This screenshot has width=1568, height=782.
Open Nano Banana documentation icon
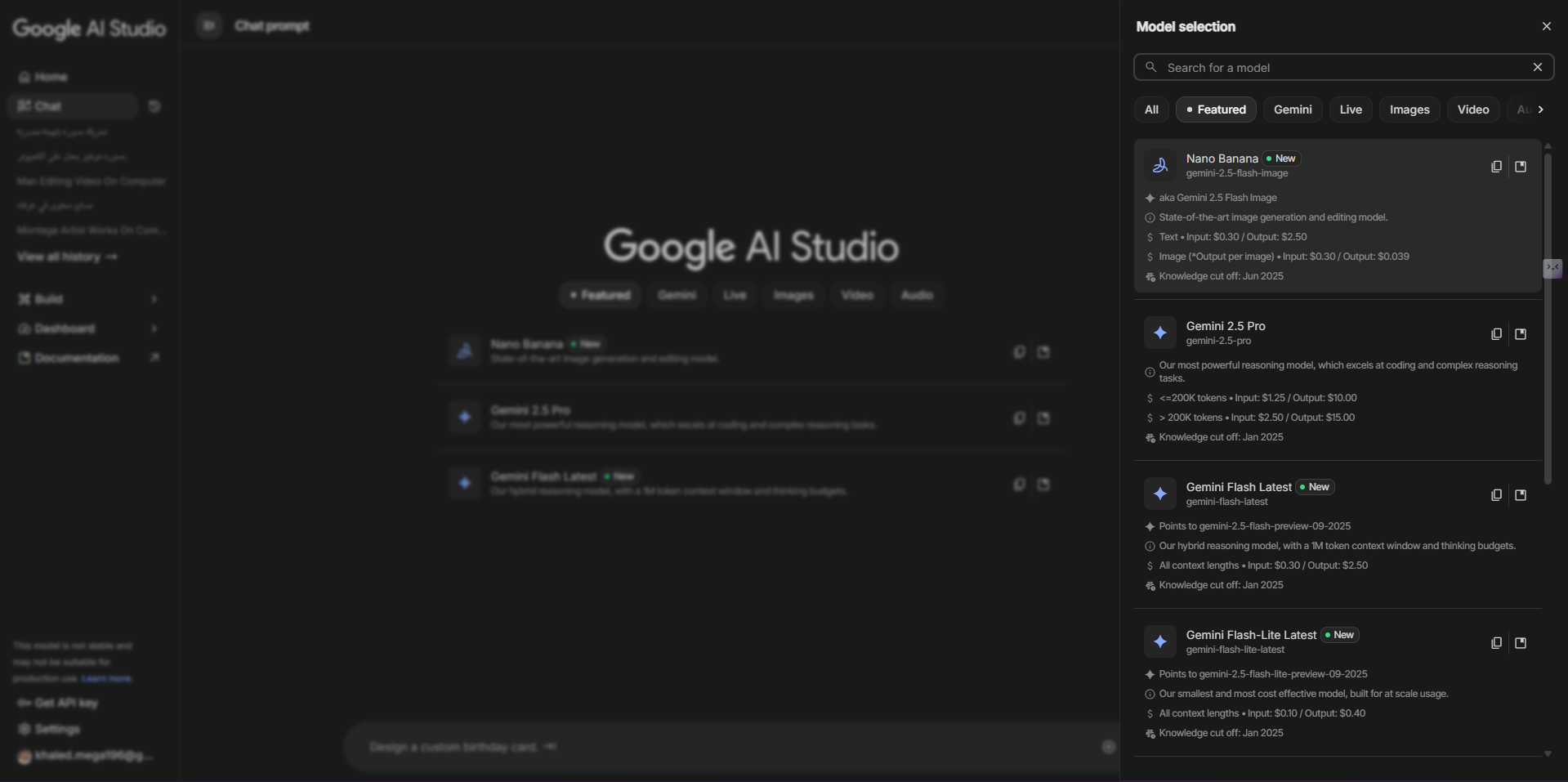(1521, 167)
